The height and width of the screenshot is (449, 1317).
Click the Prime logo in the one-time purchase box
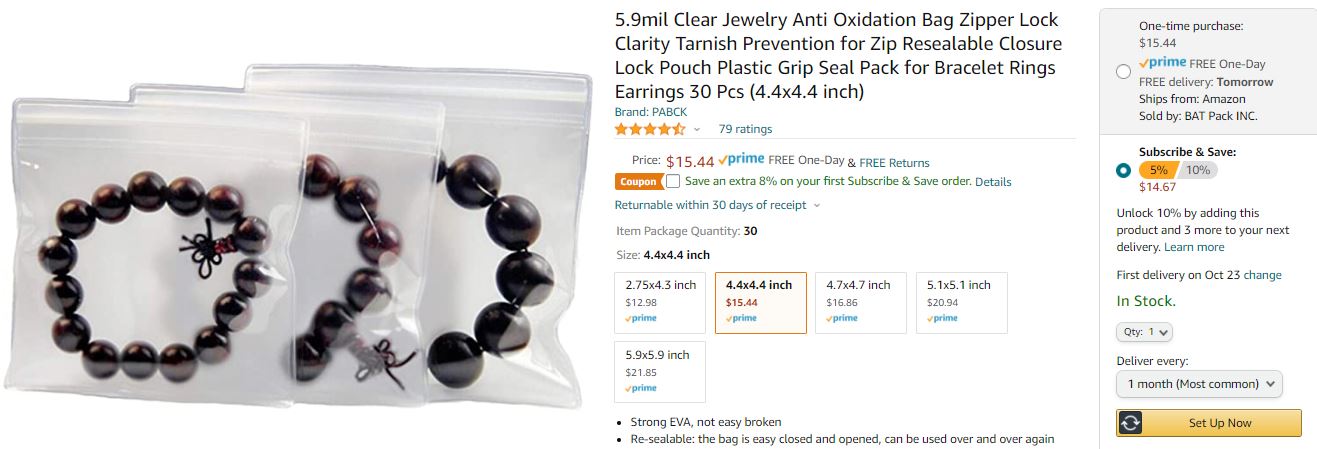tap(1162, 62)
